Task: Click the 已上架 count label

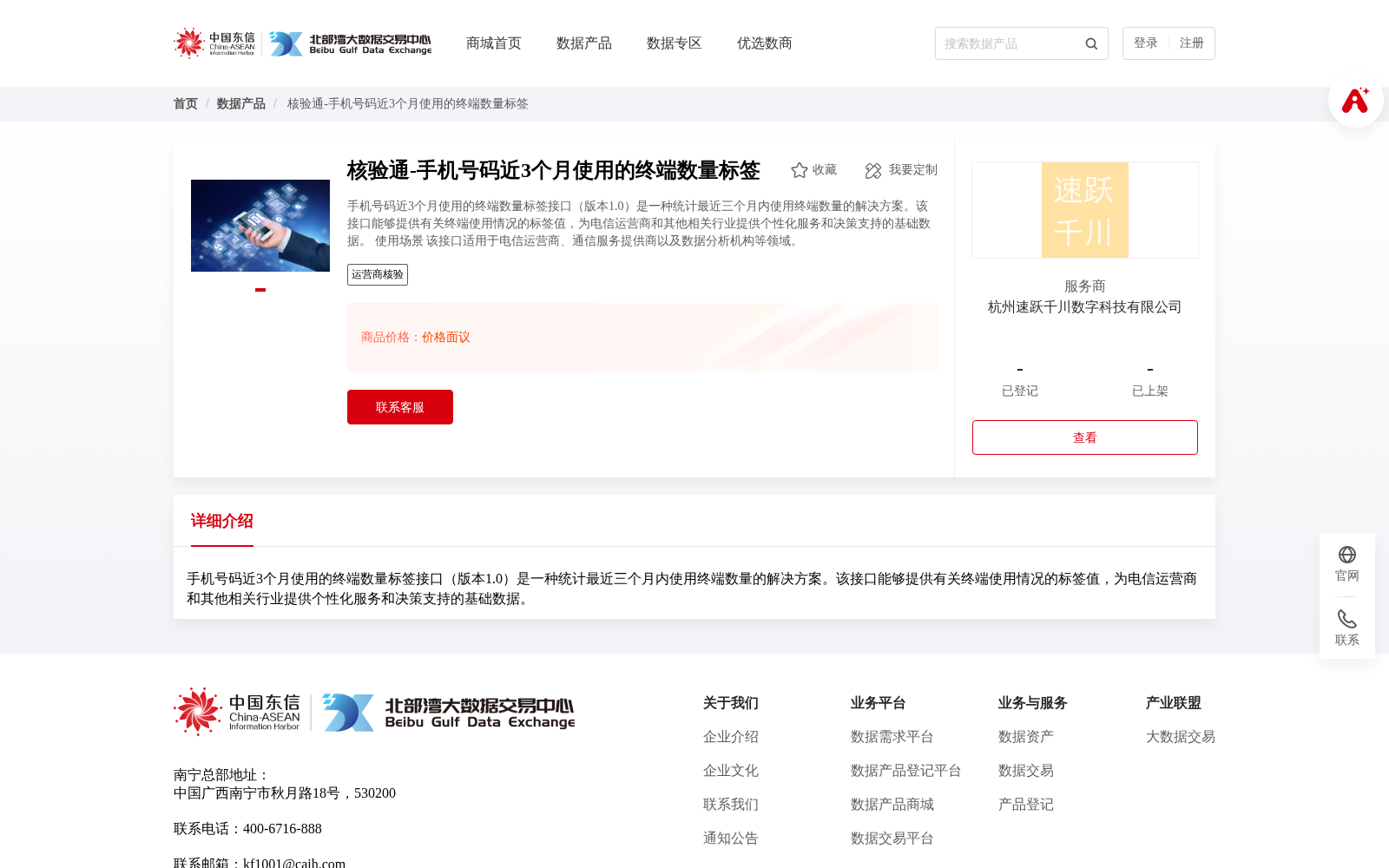Action: click(1150, 391)
